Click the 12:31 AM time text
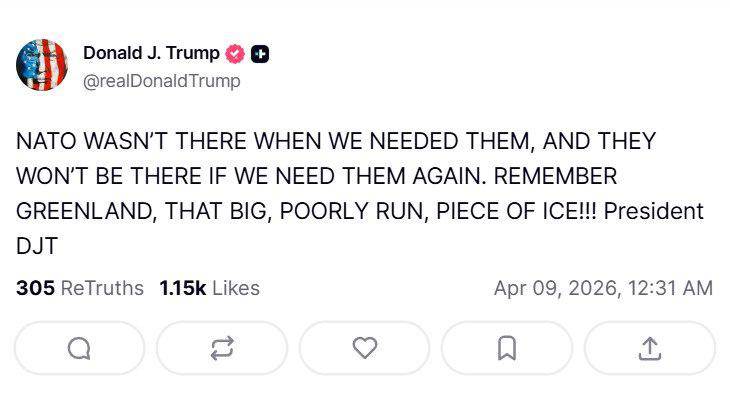 tap(670, 288)
